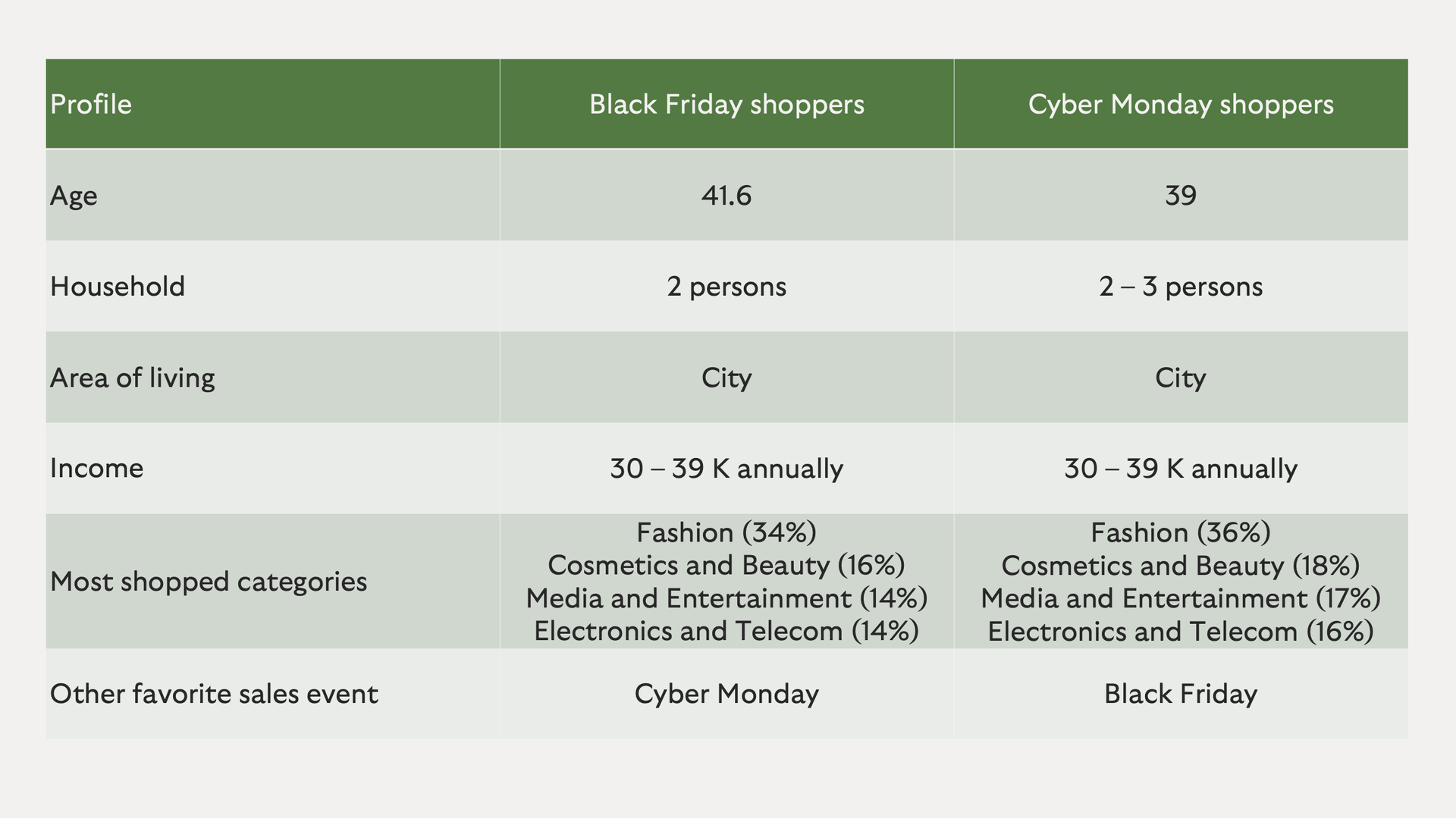This screenshot has width=1456, height=819.
Task: Click the Income row label
Action: click(96, 469)
